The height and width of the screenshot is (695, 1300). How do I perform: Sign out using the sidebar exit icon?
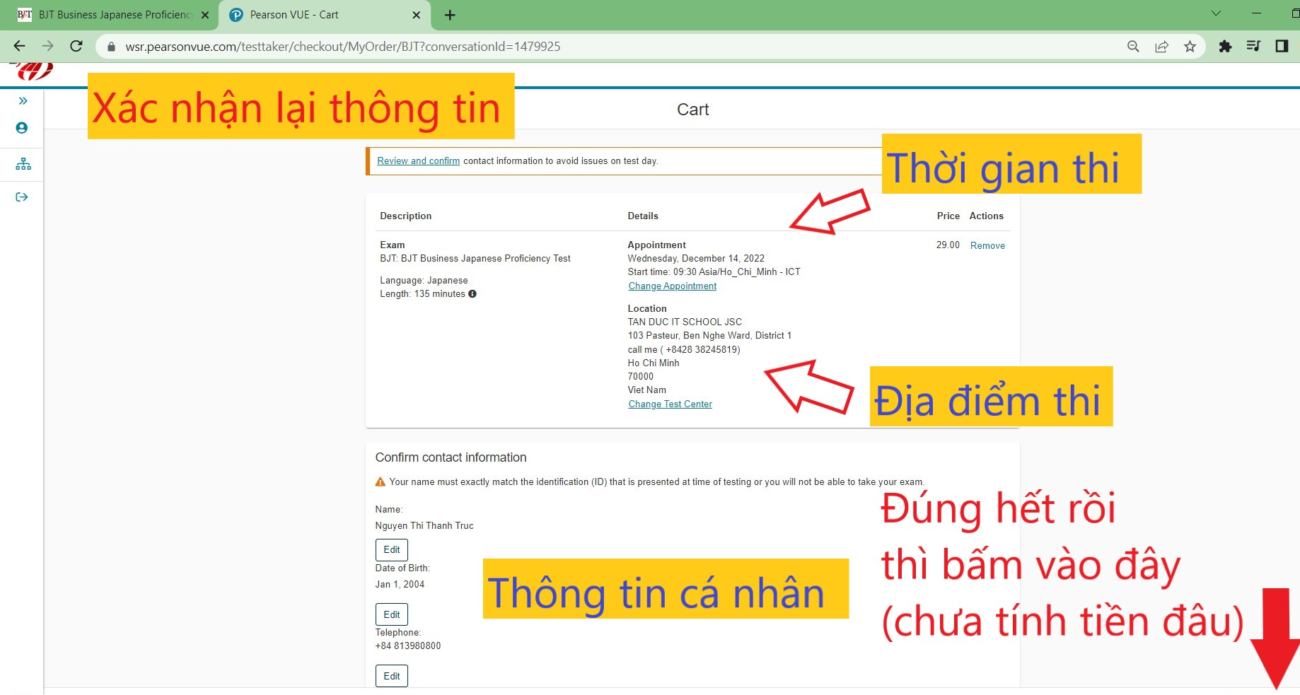[22, 197]
